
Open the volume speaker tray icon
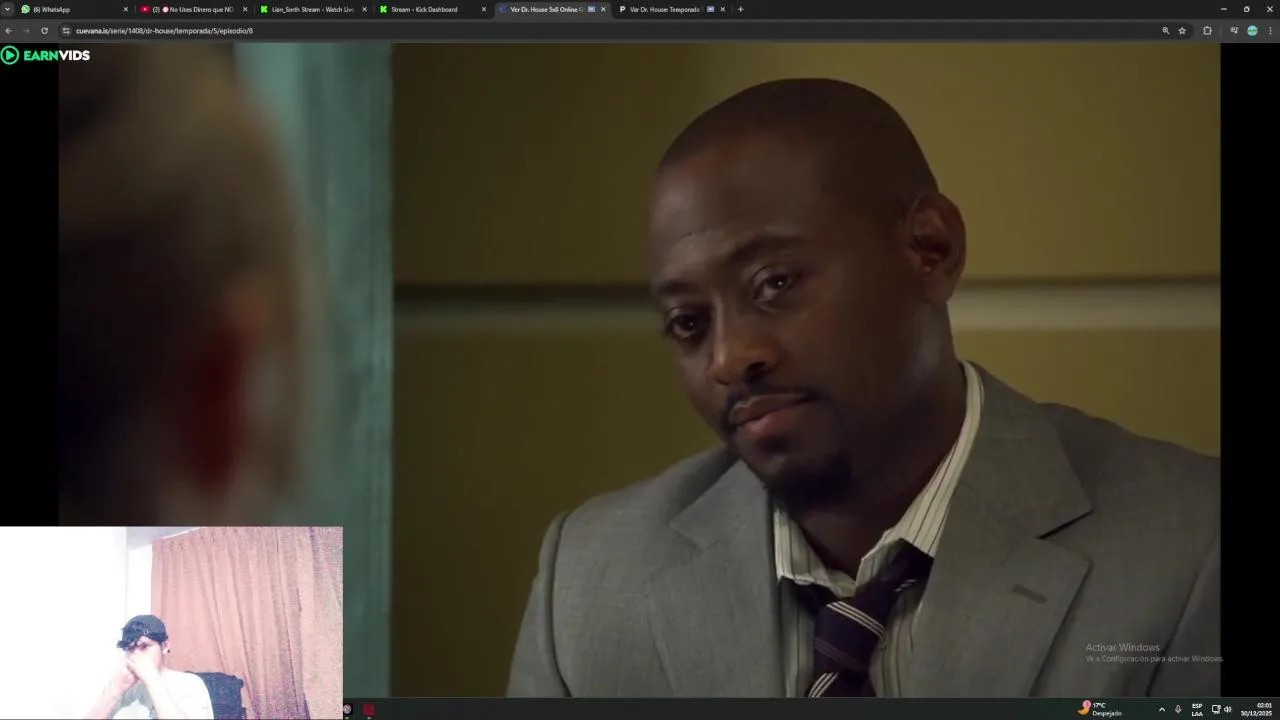[1227, 709]
